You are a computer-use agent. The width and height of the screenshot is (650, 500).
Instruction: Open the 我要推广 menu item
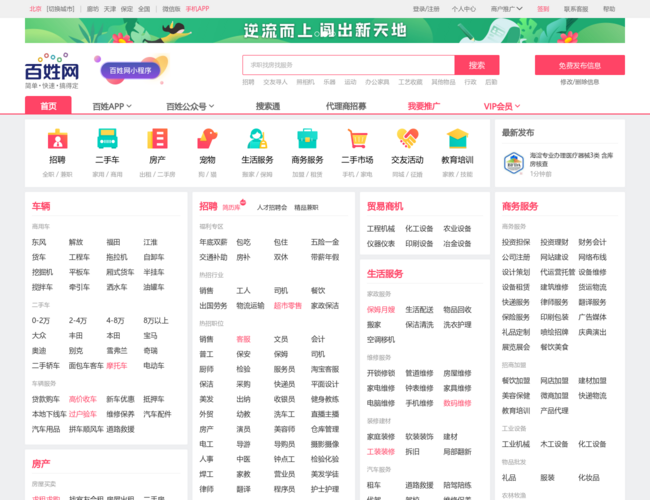point(424,107)
